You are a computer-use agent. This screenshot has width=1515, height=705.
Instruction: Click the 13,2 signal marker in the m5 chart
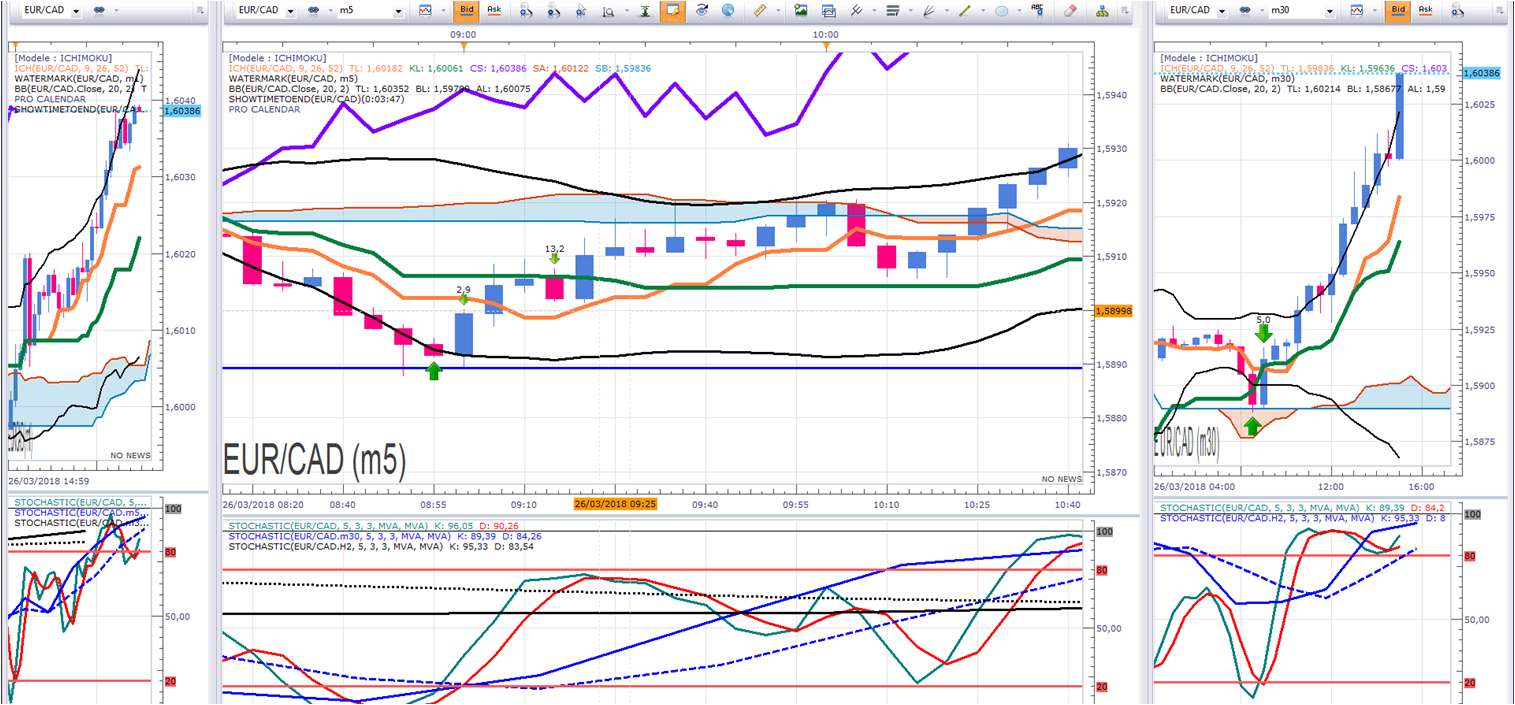click(x=554, y=253)
